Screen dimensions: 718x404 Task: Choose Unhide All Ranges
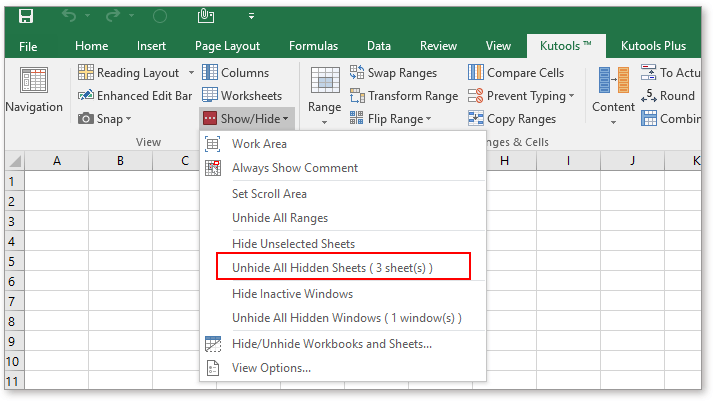(x=343, y=218)
